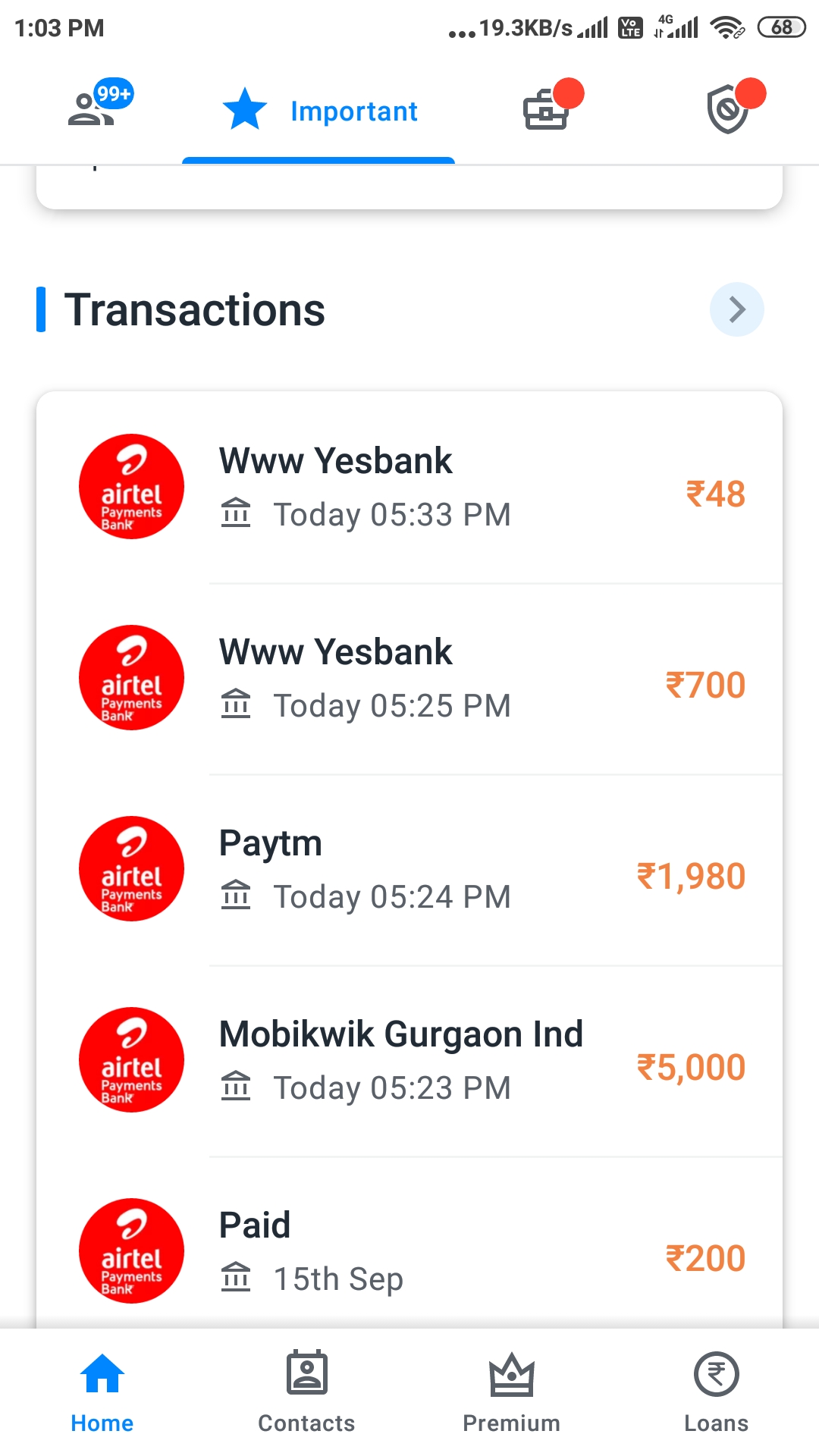Viewport: 819px width, 1456px height.
Task: Tap the Airtel logo beside Mobikwik entry
Action: pyautogui.click(x=132, y=1060)
